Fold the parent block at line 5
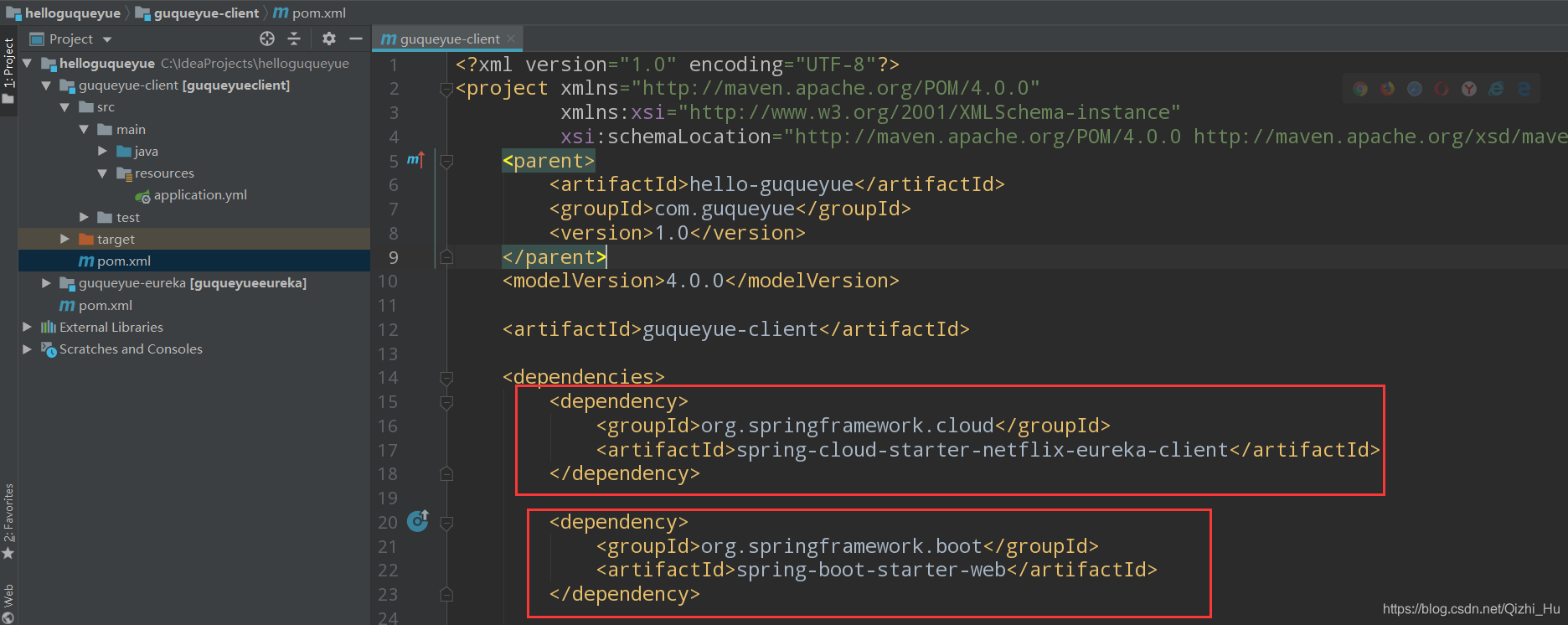Viewport: 1568px width, 625px height. (446, 161)
